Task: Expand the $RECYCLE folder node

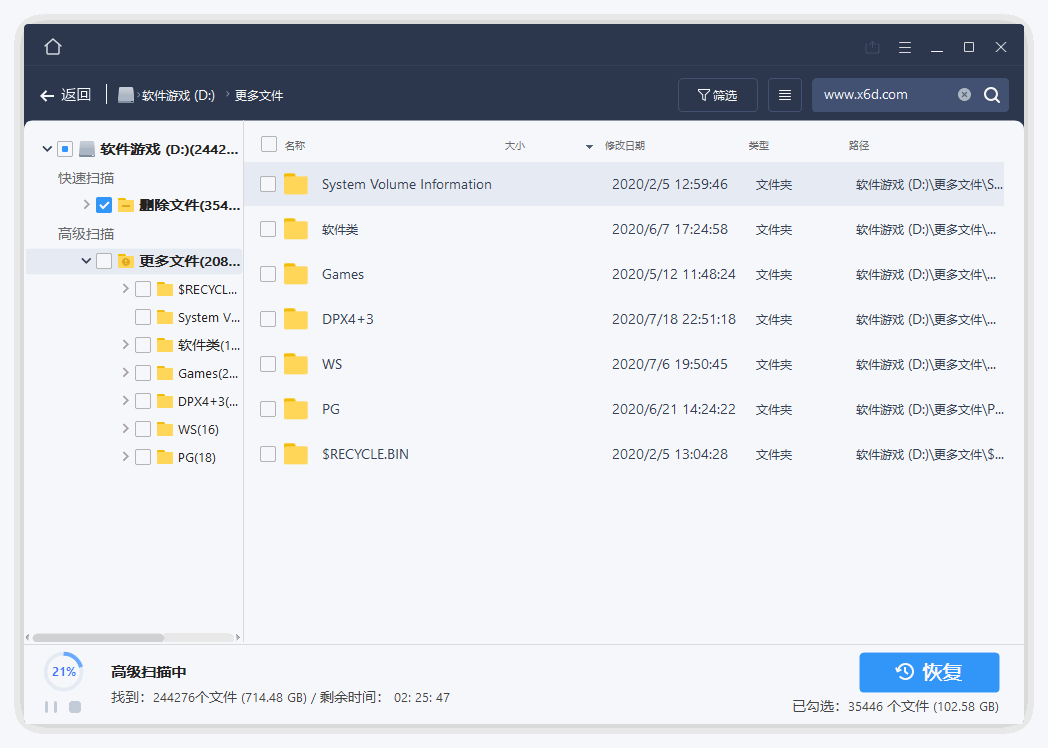Action: click(124, 288)
